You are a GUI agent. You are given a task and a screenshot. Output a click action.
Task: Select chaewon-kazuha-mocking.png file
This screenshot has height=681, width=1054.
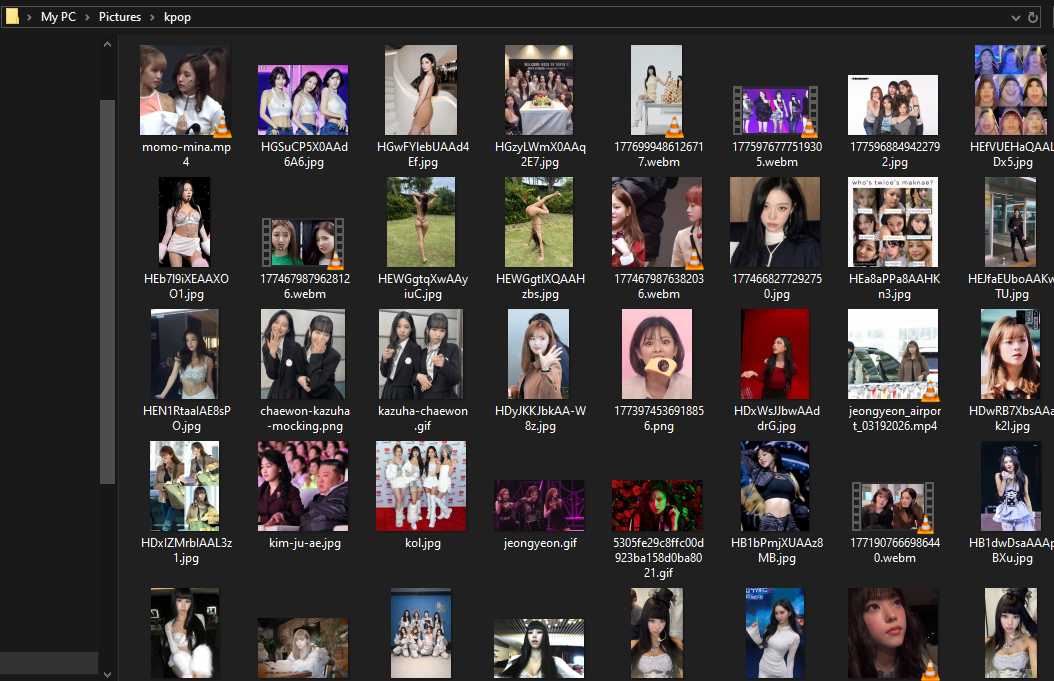click(x=303, y=354)
